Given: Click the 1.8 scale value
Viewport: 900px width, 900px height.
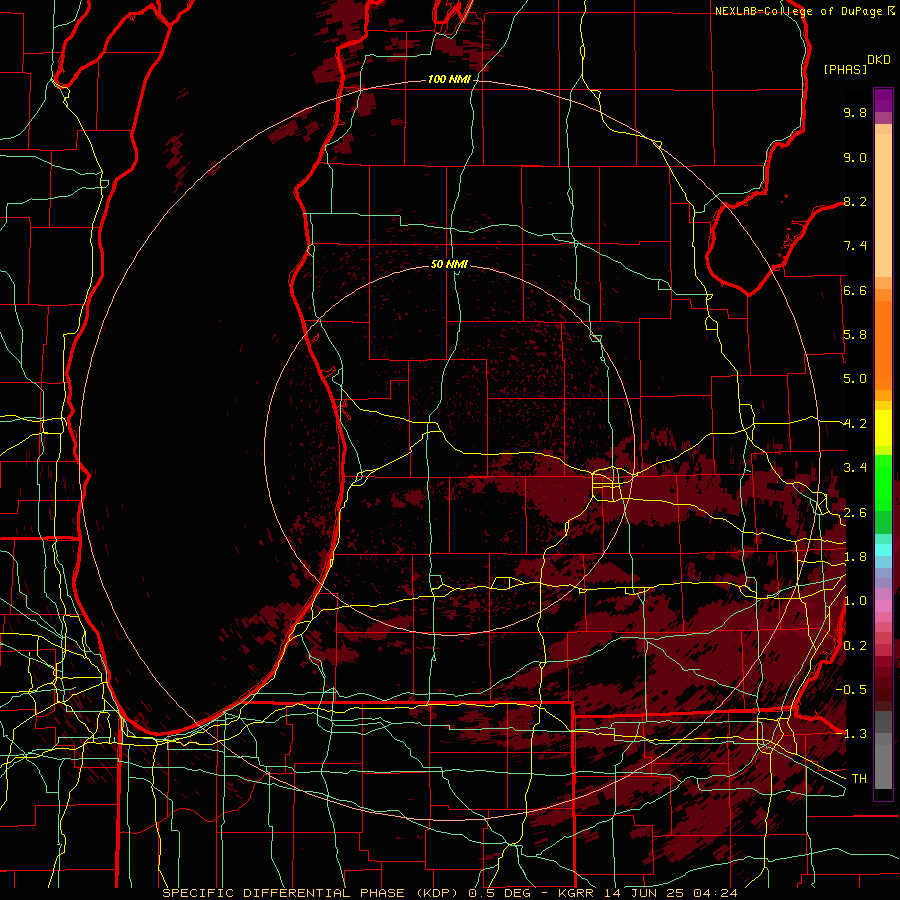Looking at the screenshot, I should [x=855, y=557].
